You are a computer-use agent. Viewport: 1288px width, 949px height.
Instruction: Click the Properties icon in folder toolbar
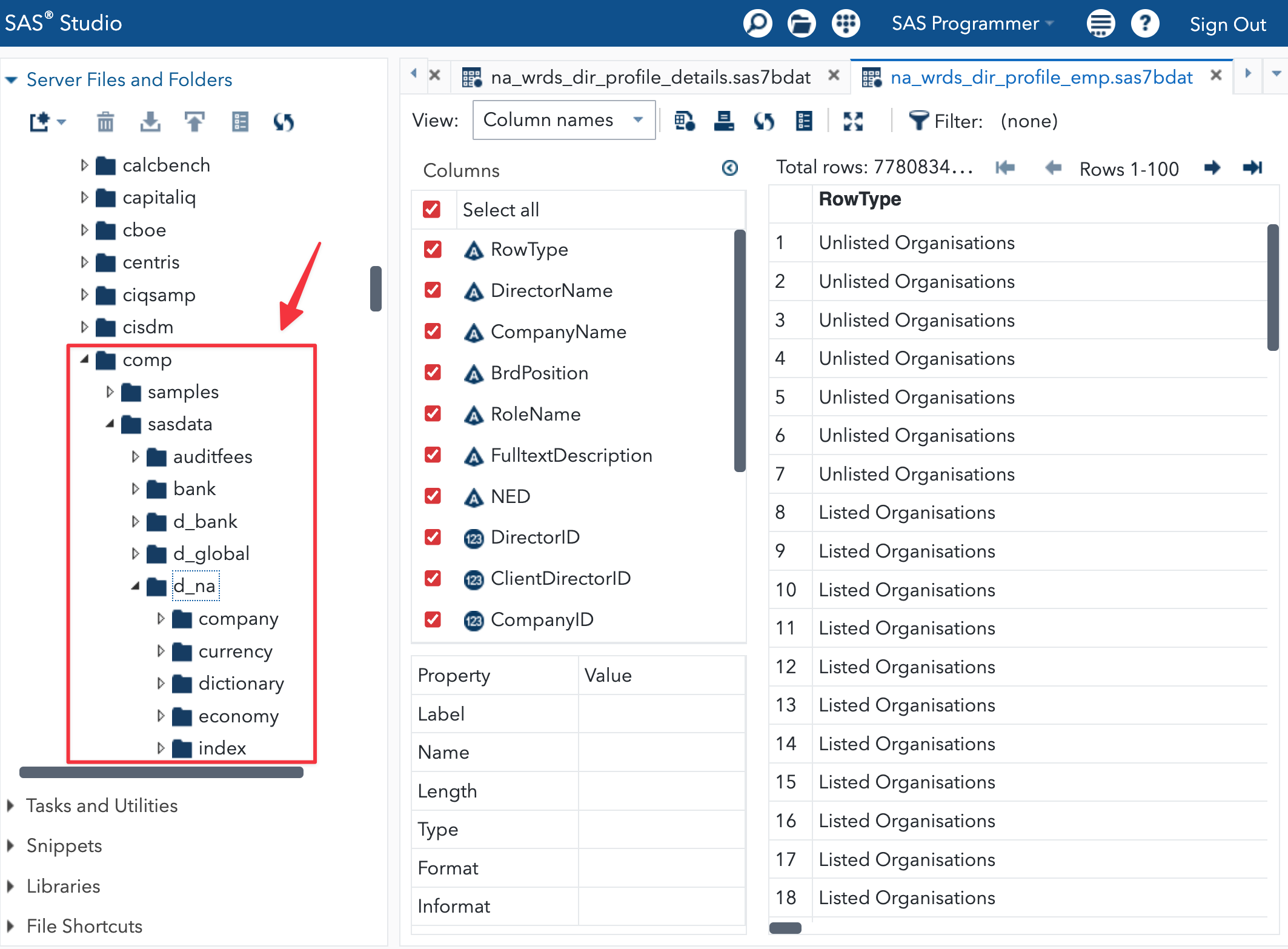click(240, 122)
